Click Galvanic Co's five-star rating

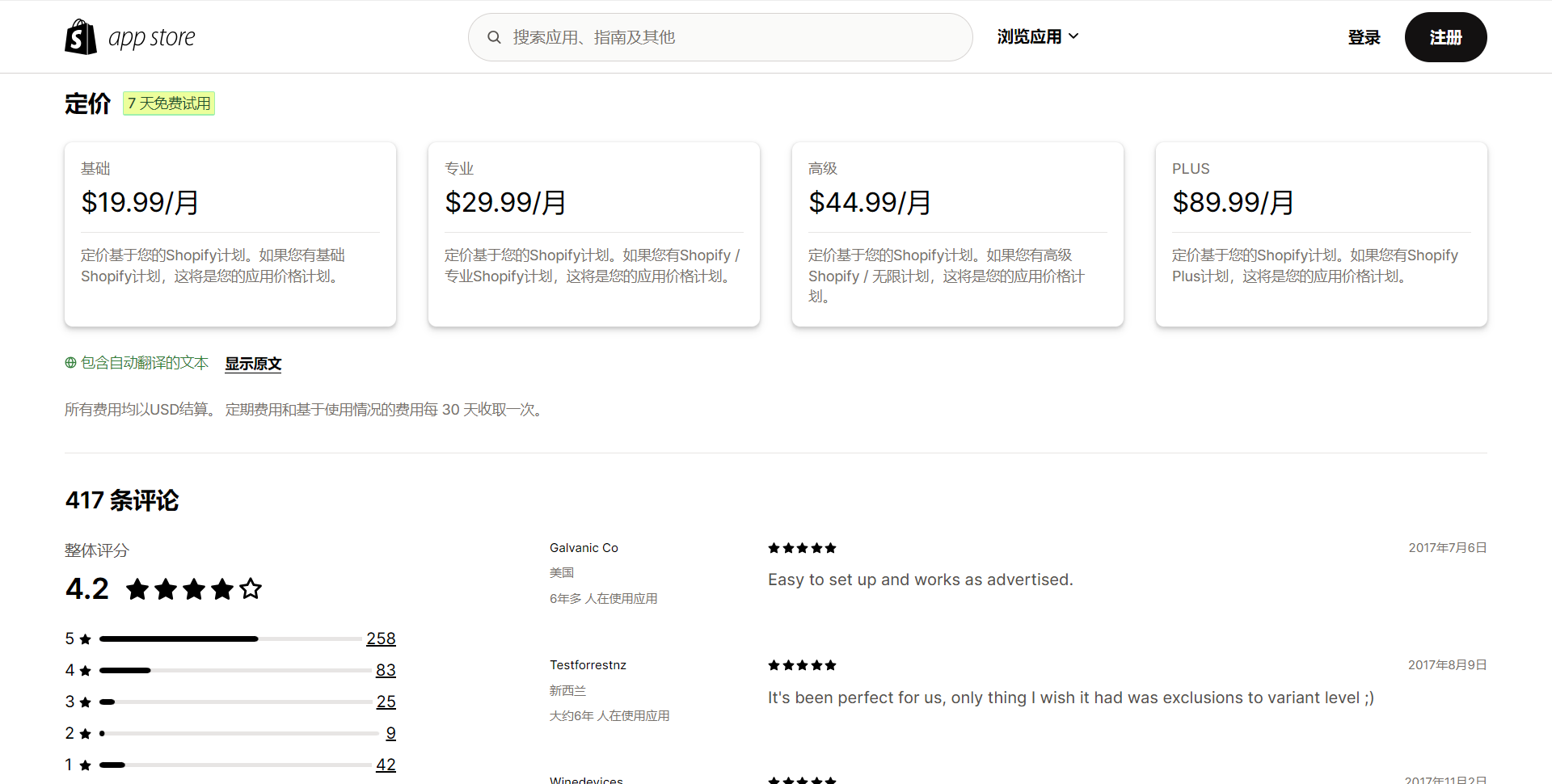pos(802,548)
